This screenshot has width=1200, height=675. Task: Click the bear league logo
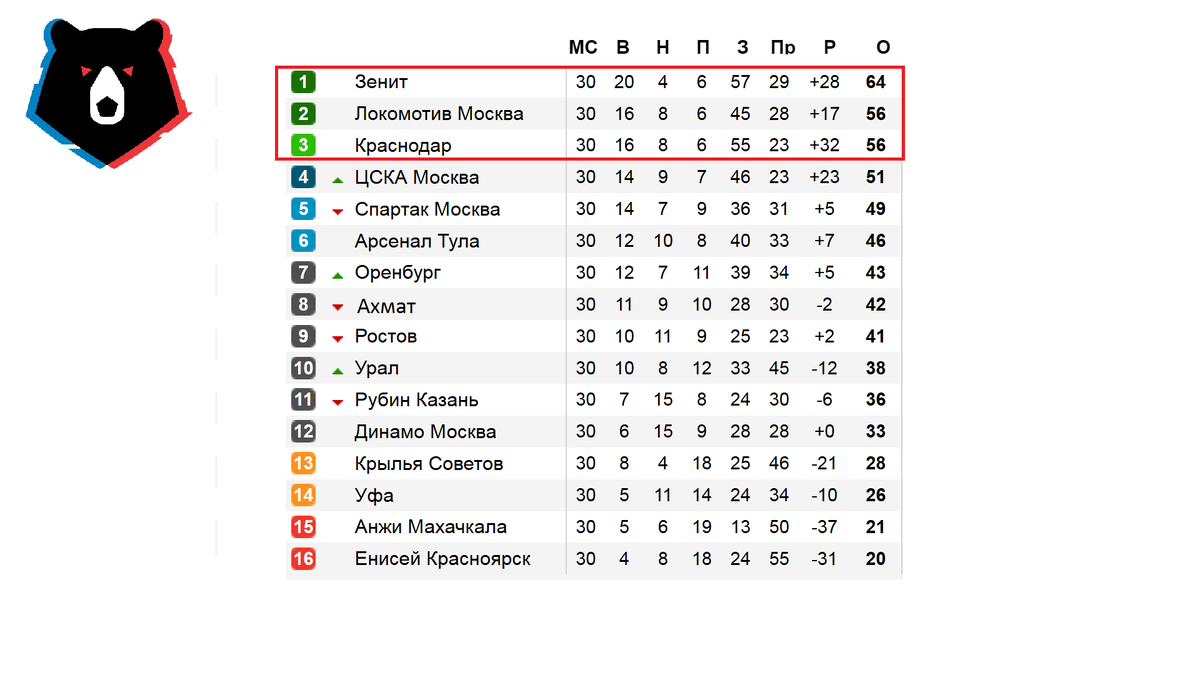109,92
